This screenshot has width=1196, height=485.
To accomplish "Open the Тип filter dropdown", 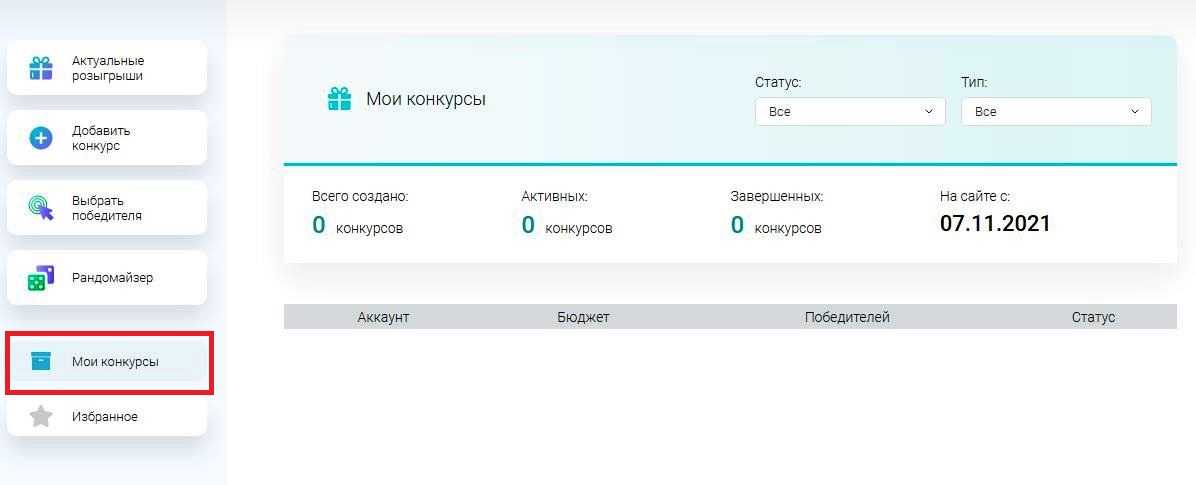I will pos(1055,112).
